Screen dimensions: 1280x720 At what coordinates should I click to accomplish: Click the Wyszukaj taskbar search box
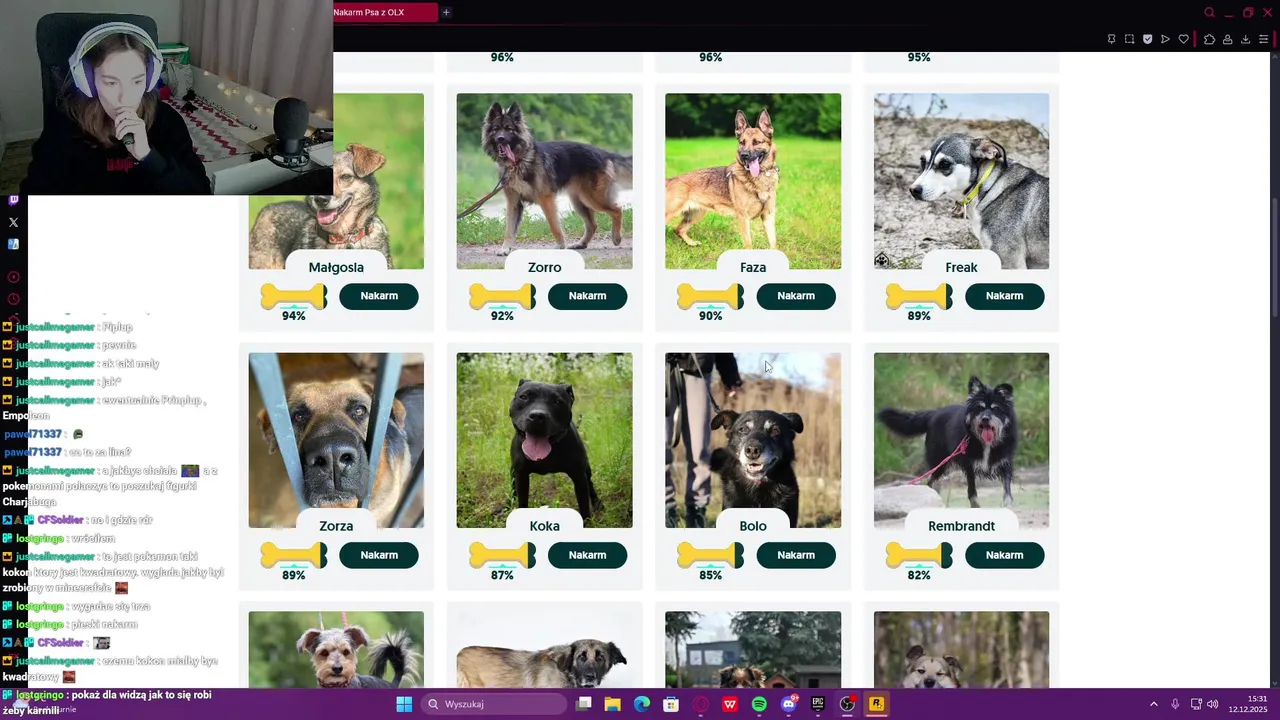[x=494, y=704]
